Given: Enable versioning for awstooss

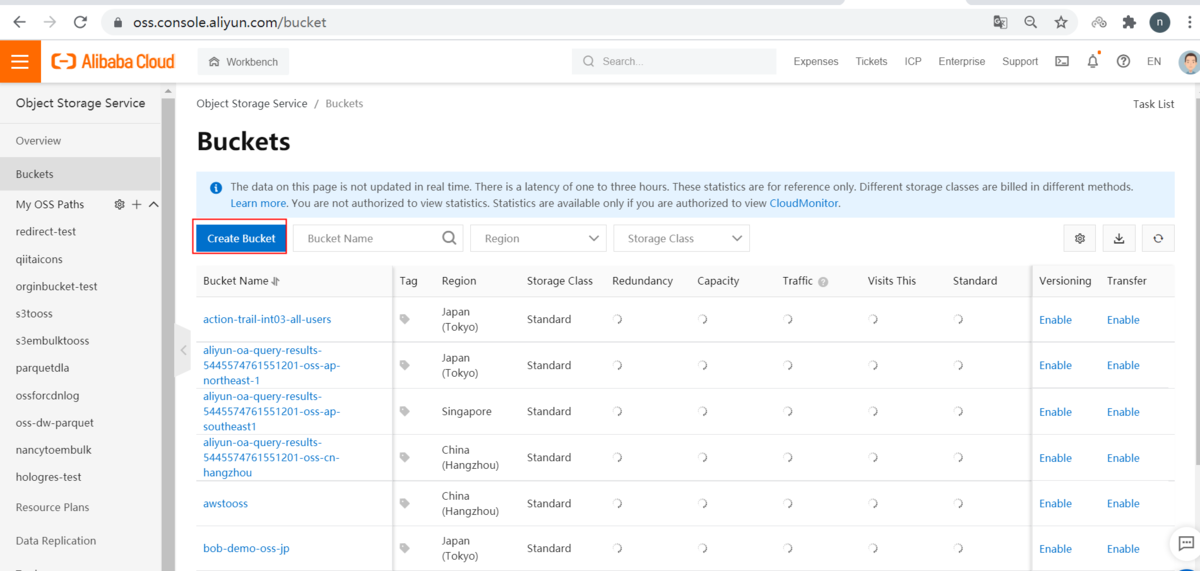Looking at the screenshot, I should coord(1055,504).
